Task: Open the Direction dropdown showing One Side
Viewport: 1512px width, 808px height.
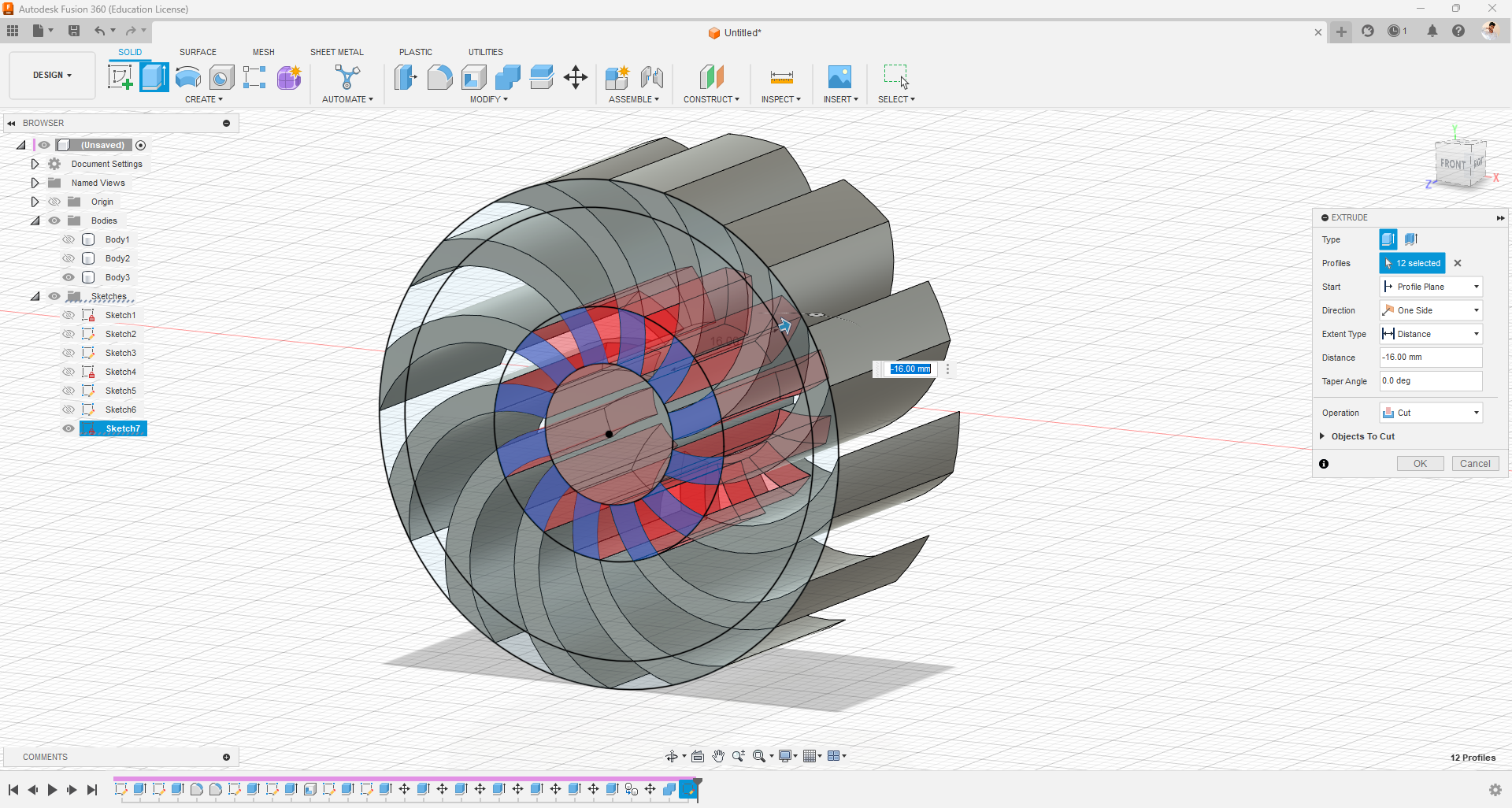Action: coord(1431,310)
